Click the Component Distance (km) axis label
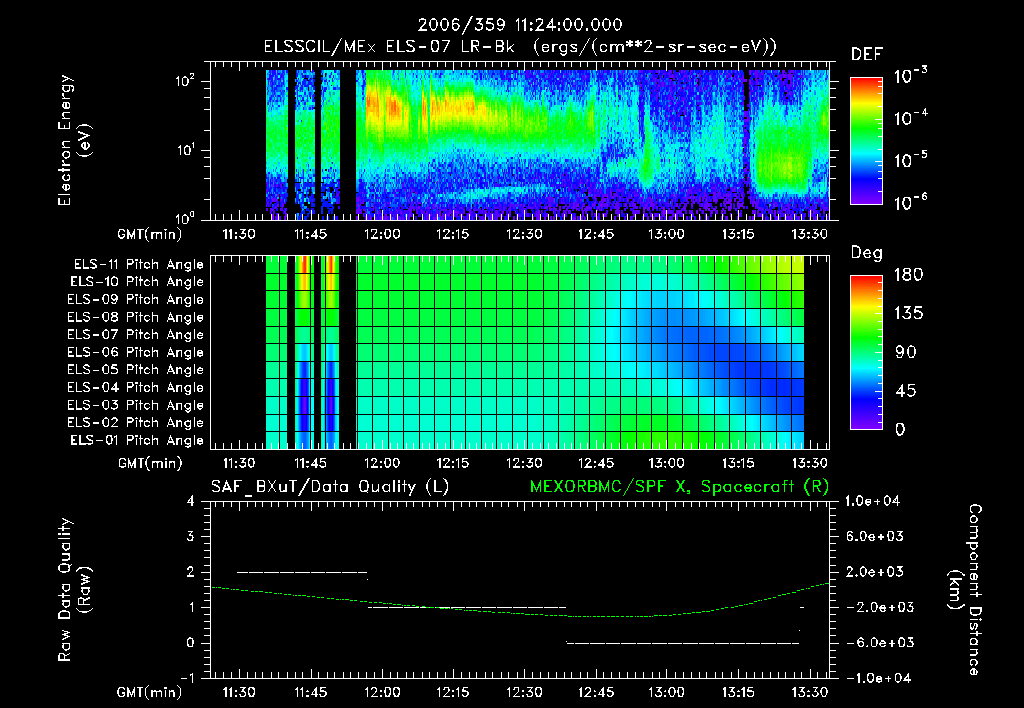 point(965,590)
